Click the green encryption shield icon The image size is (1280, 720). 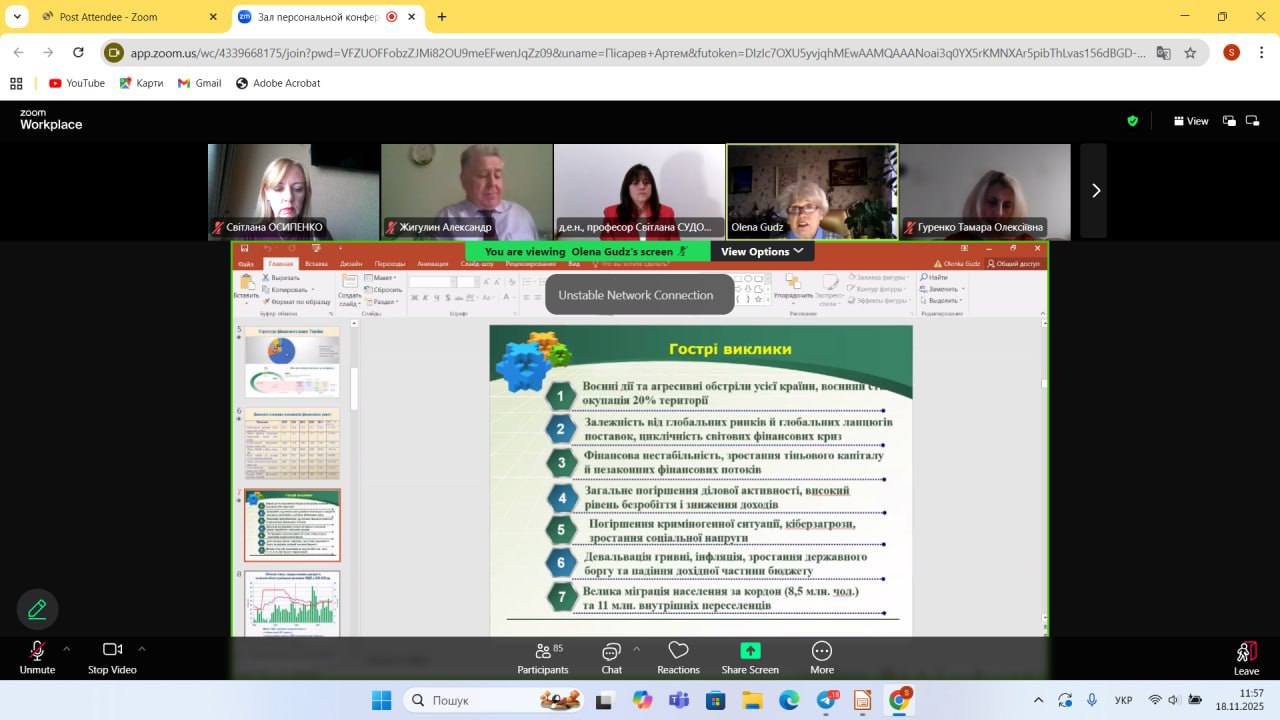(x=1132, y=121)
